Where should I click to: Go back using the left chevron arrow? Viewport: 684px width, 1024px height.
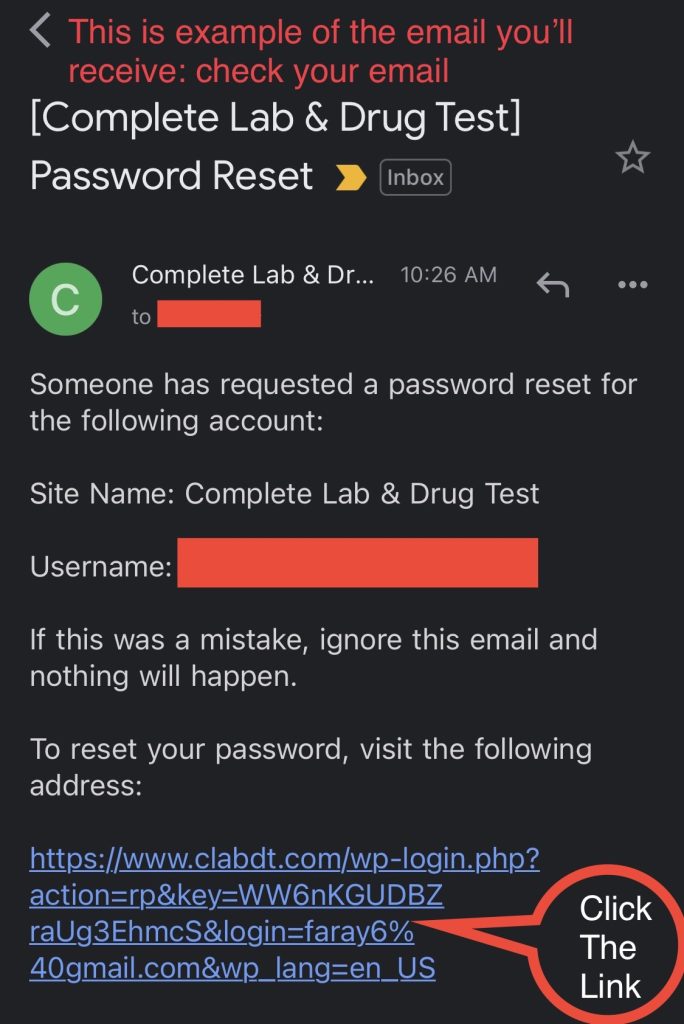click(40, 31)
